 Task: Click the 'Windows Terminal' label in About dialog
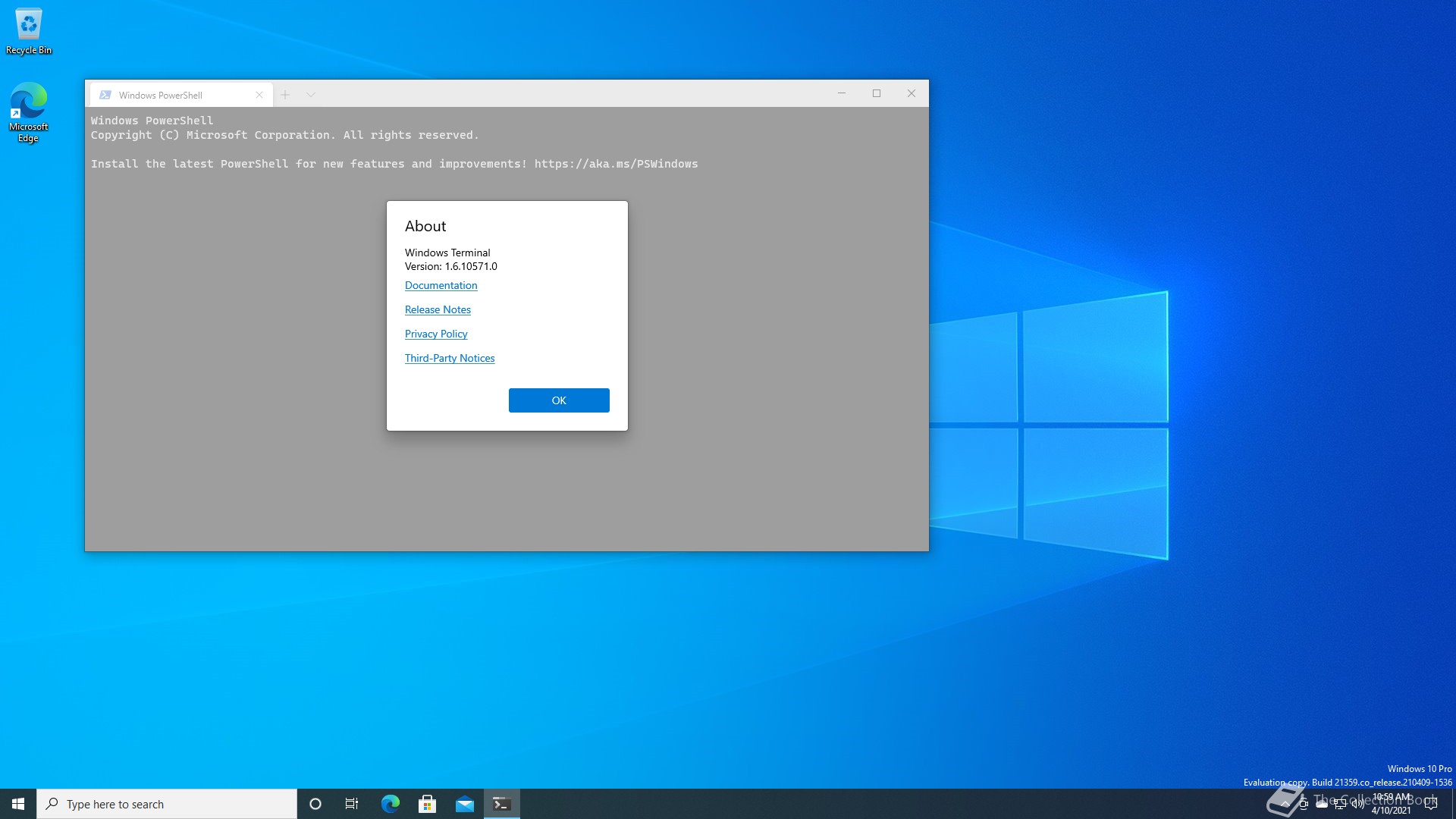tap(447, 253)
